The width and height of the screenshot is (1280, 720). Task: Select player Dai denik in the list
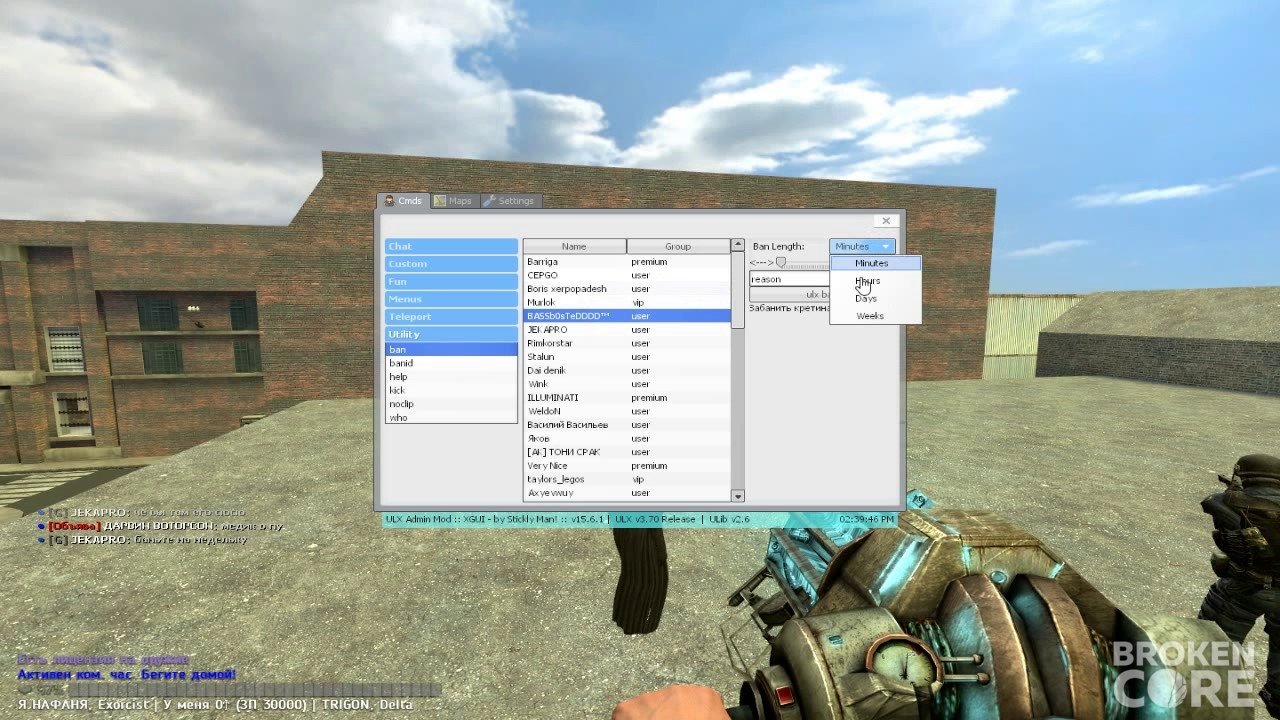pyautogui.click(x=627, y=370)
